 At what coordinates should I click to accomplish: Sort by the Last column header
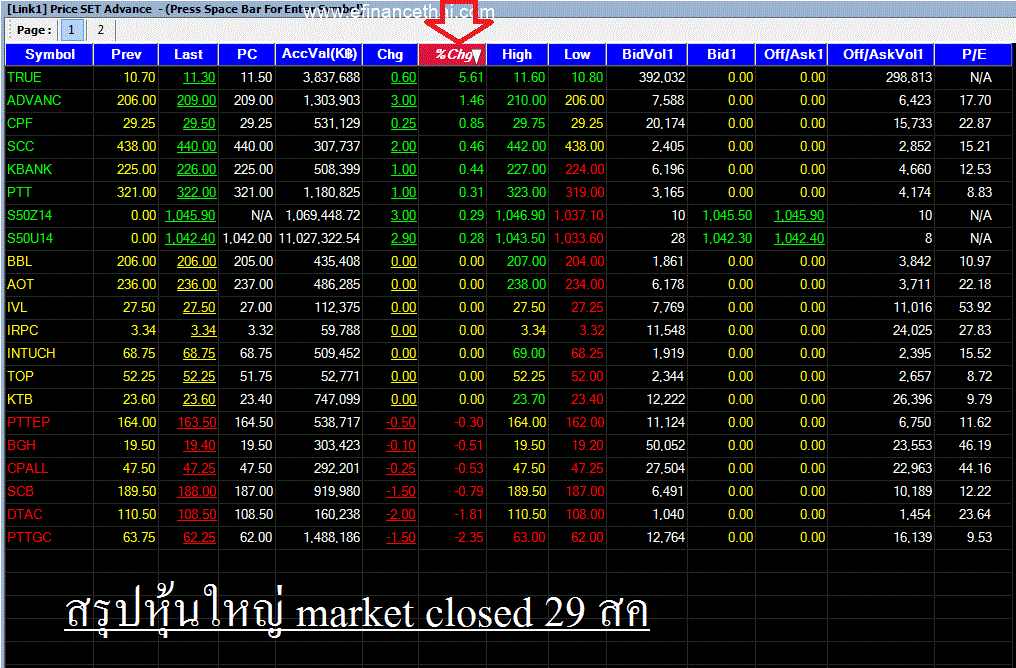click(188, 54)
